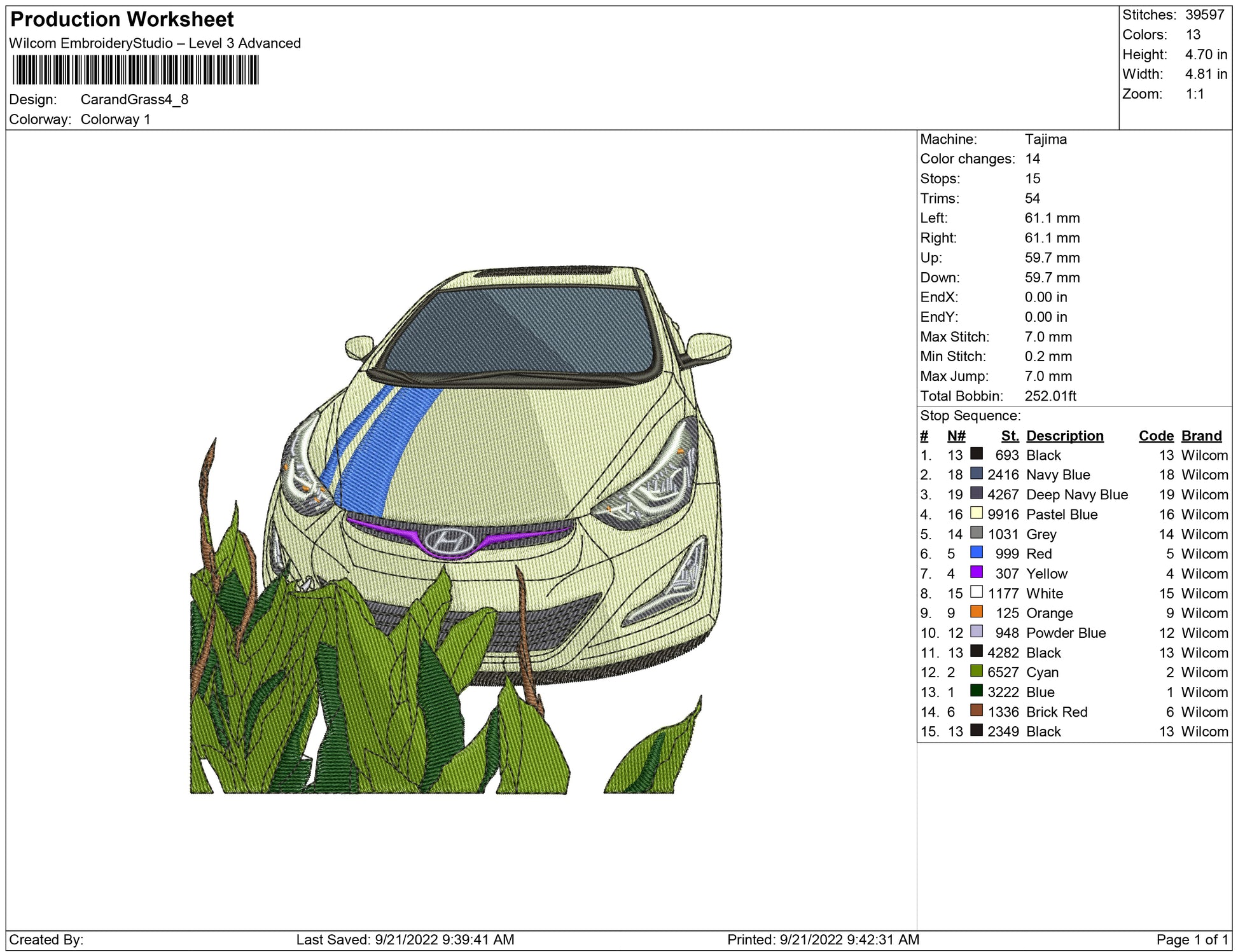
Task: Click the CarandGrass4_8 design name
Action: (134, 100)
